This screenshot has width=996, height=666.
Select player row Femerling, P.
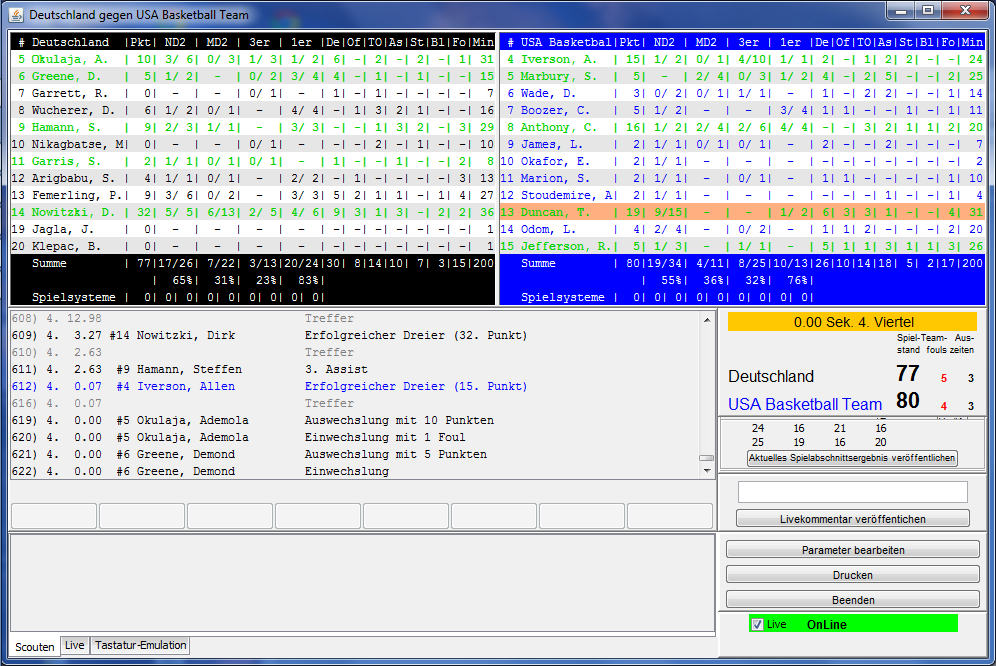253,195
